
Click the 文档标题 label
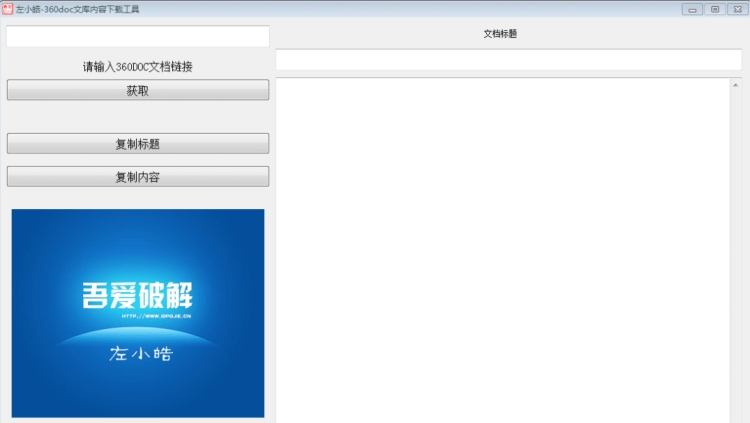500,33
